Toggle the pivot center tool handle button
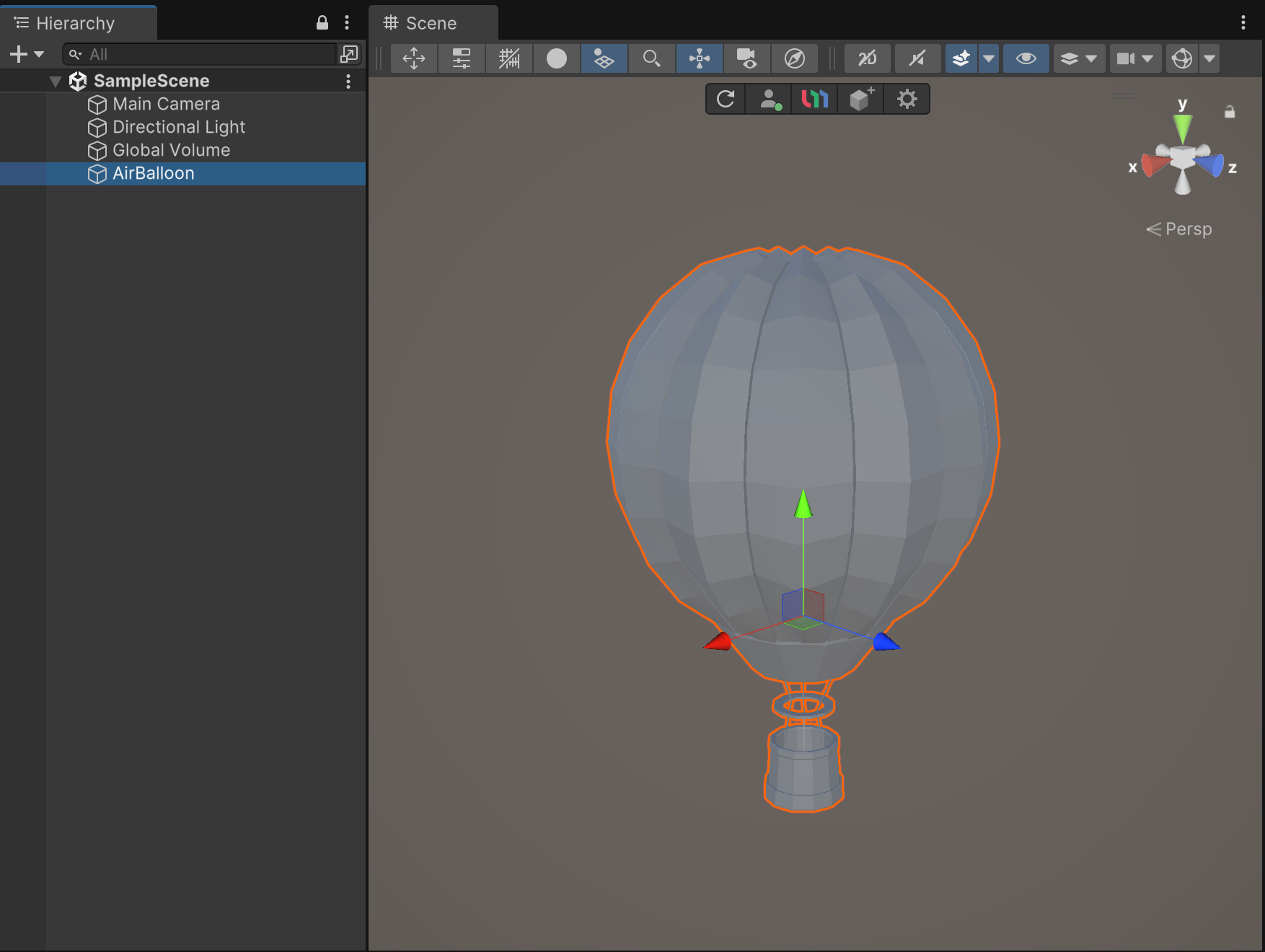The image size is (1265, 952). 700,58
